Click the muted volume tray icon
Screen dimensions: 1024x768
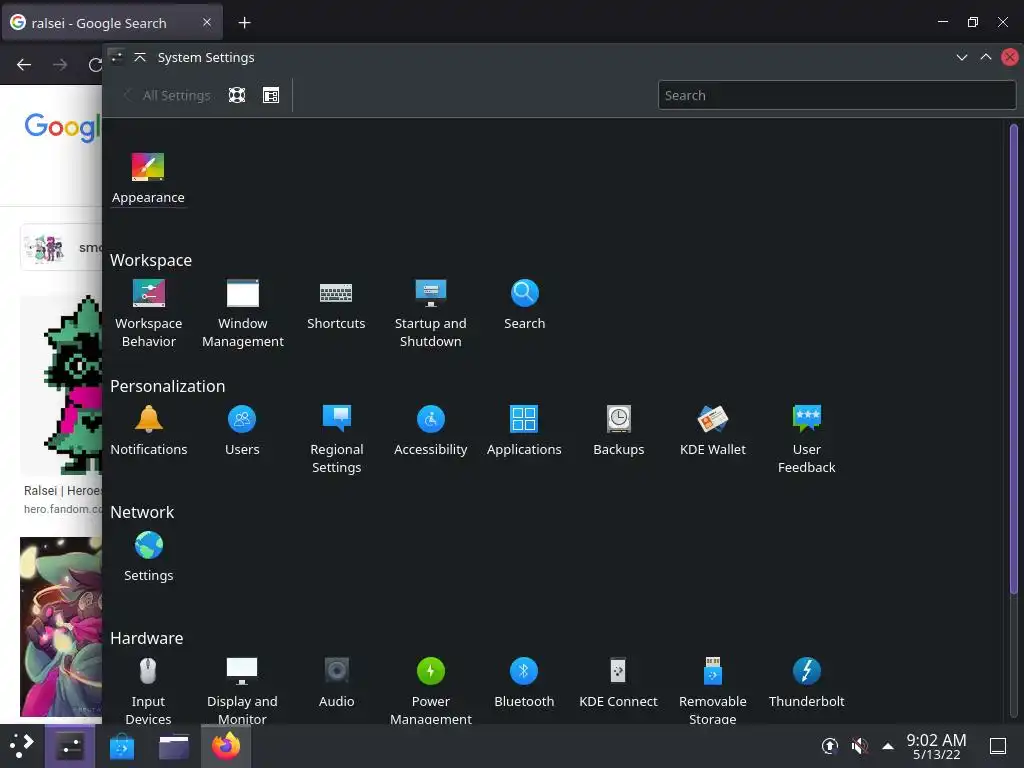click(859, 746)
